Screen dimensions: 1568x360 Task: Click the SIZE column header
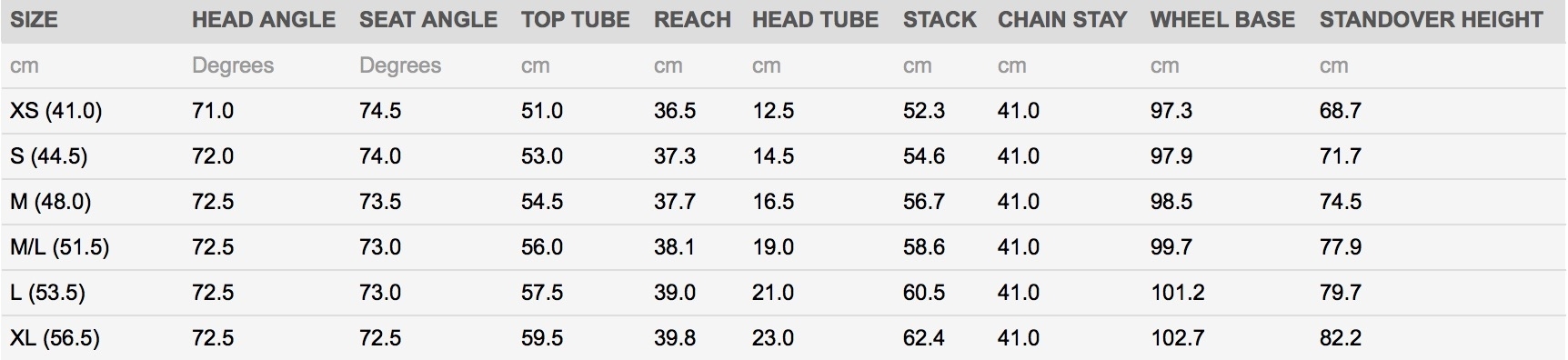(34, 19)
